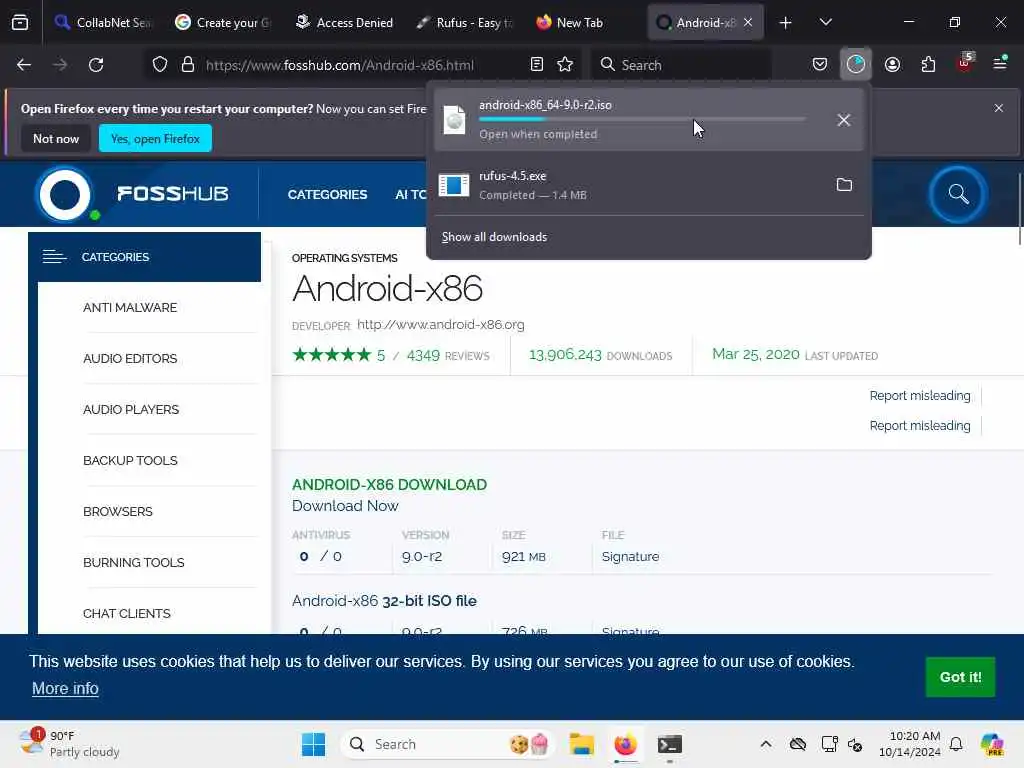Click Android-x86 32-bit ISO file link
1024x768 pixels.
[384, 601]
